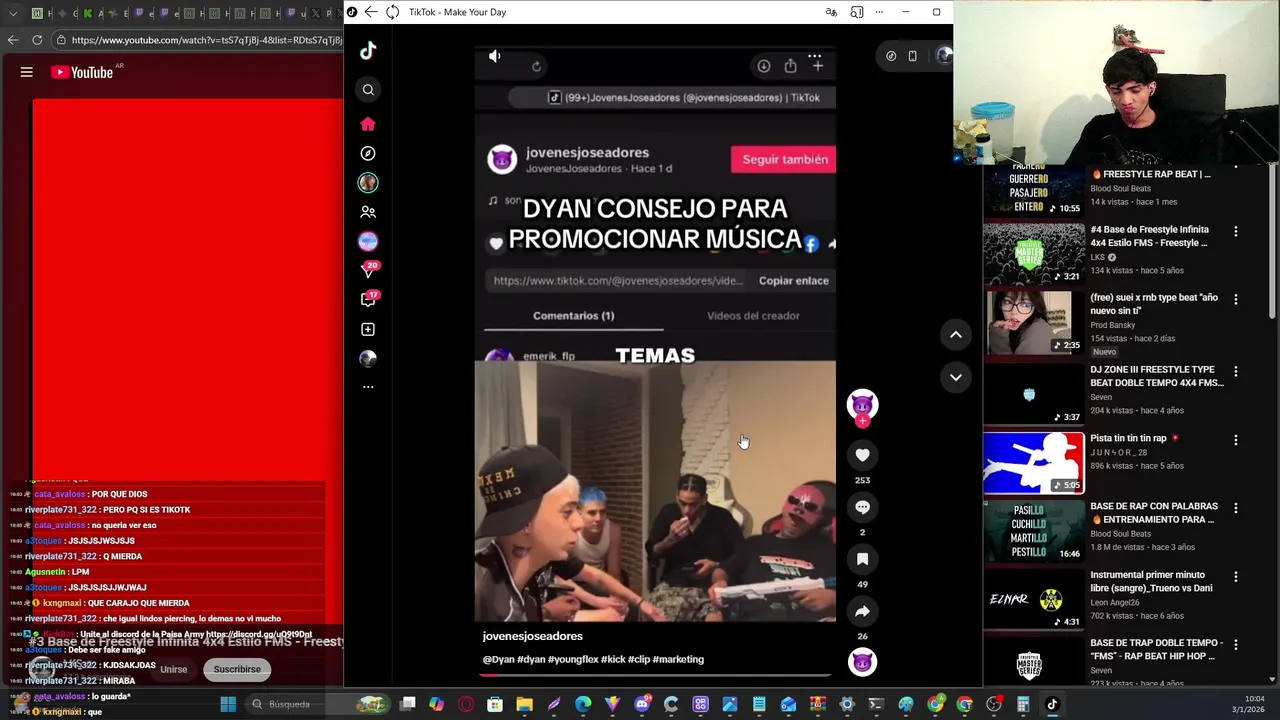The width and height of the screenshot is (1280, 720).
Task: Like the TikTok video with heart
Action: click(x=862, y=455)
